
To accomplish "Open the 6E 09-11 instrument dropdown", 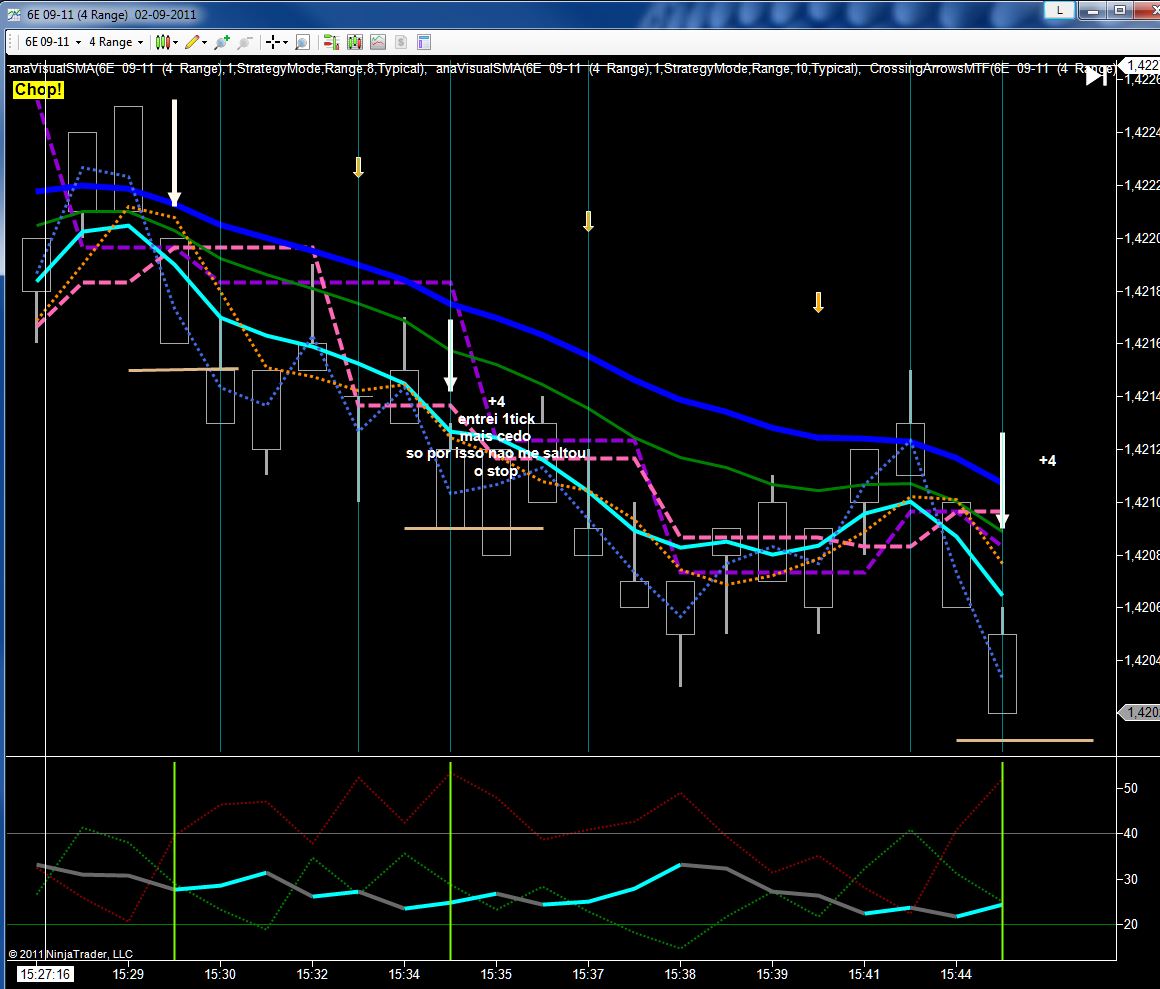I will point(53,42).
